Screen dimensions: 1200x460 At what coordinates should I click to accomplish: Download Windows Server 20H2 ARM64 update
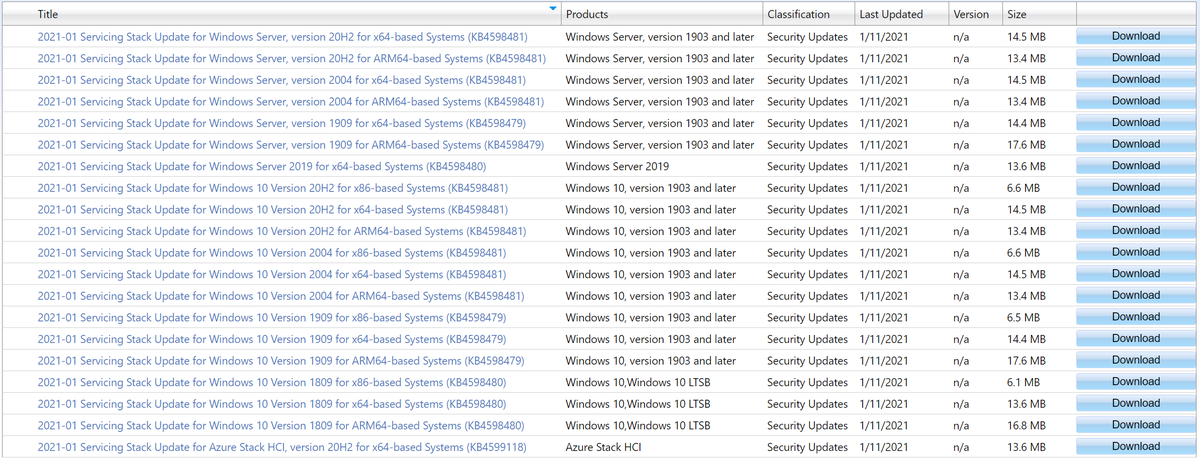[x=1136, y=58]
